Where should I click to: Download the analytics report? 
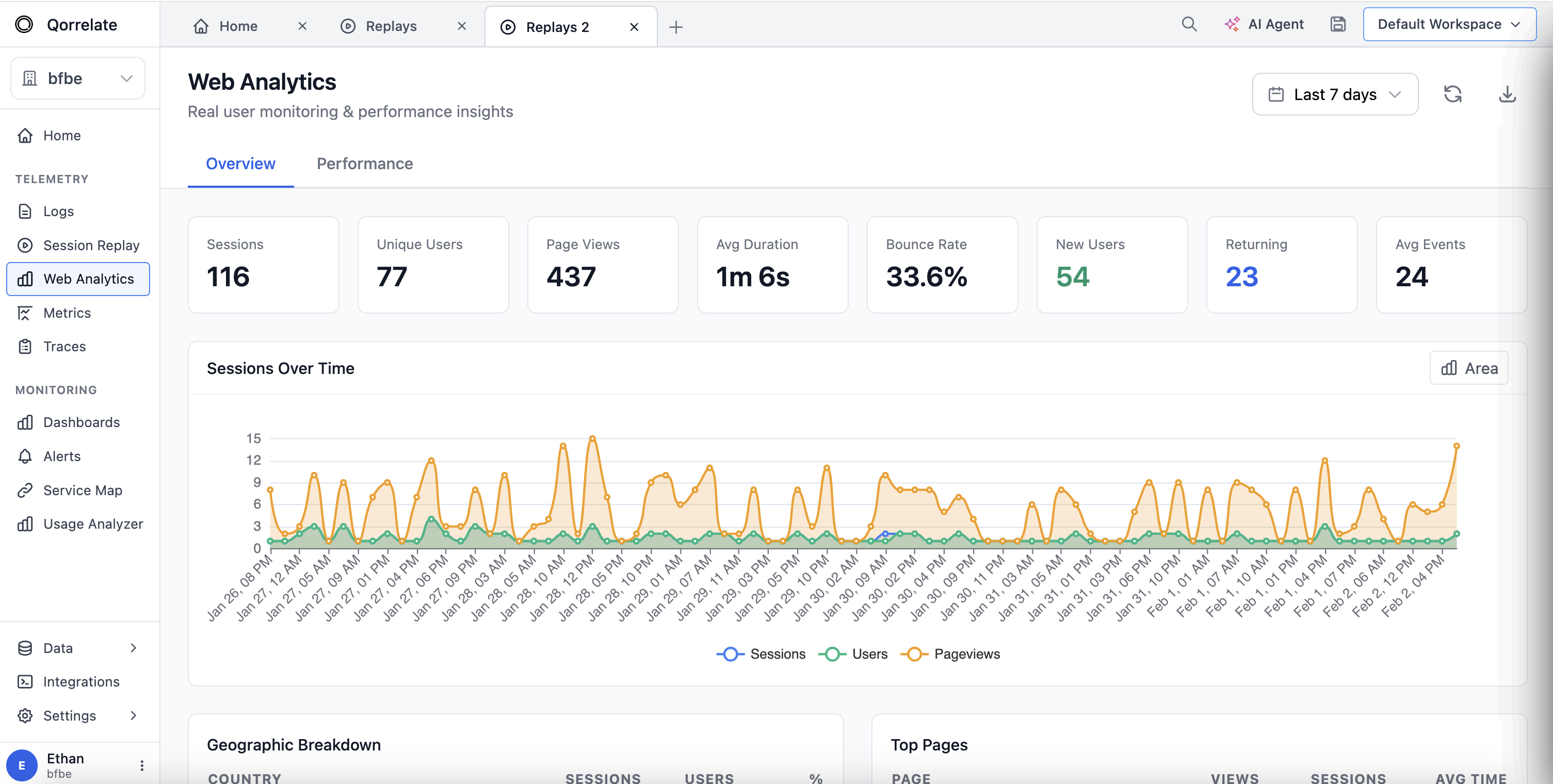[x=1507, y=94]
